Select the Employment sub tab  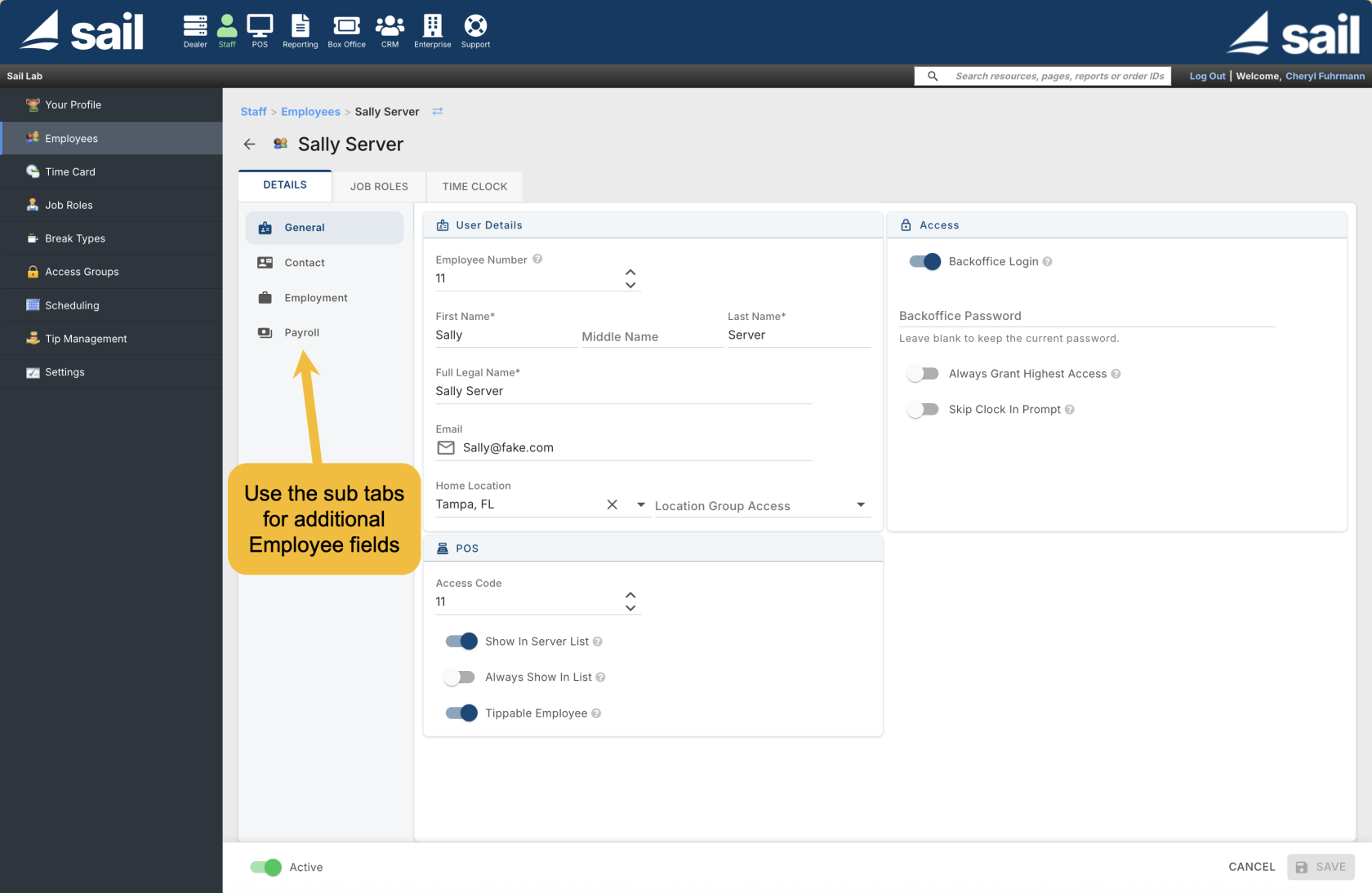pyautogui.click(x=325, y=298)
